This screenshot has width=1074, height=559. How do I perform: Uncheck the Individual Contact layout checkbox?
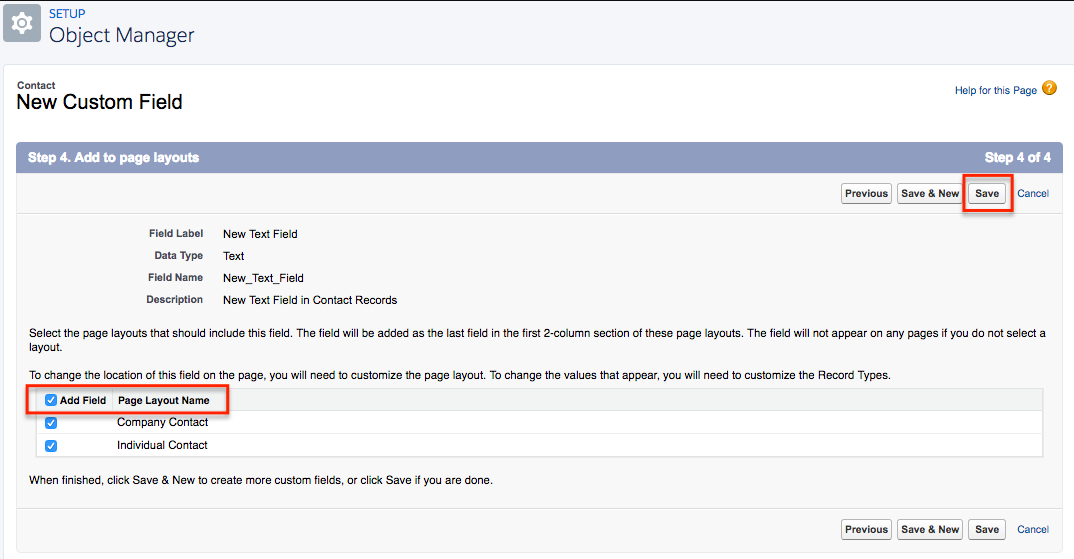pyautogui.click(x=51, y=446)
